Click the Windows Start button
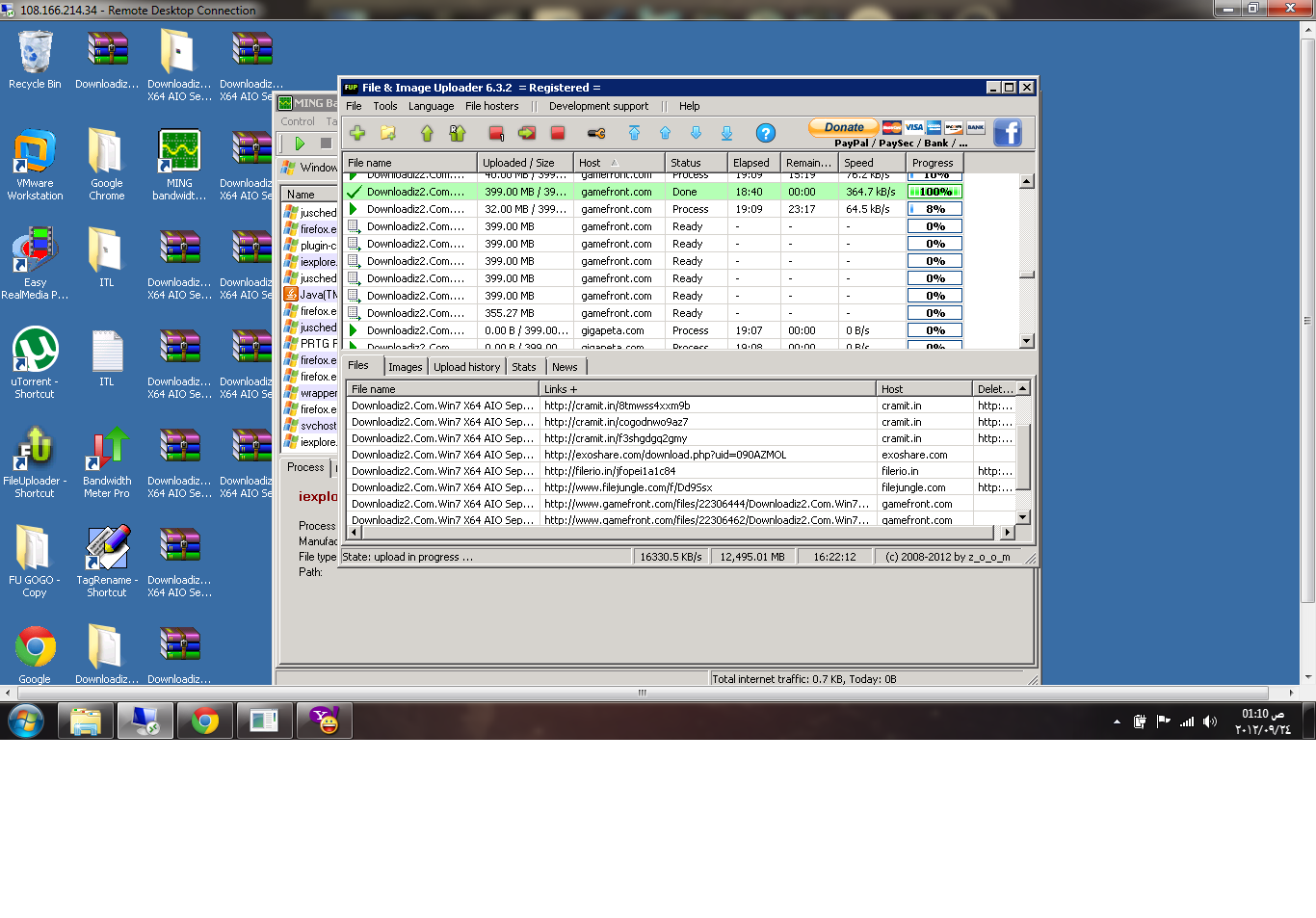Screen dimensions: 1316x918 click(26, 721)
